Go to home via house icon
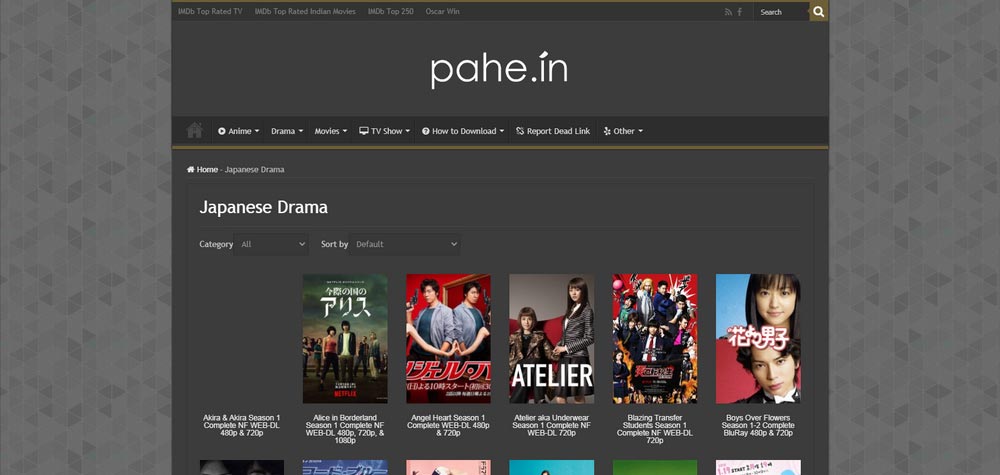The width and height of the screenshot is (1000, 475). click(x=195, y=131)
